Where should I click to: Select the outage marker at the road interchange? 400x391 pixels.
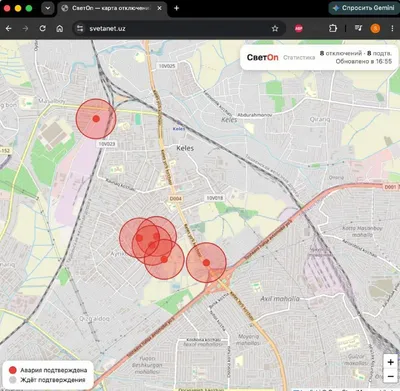(x=206, y=263)
